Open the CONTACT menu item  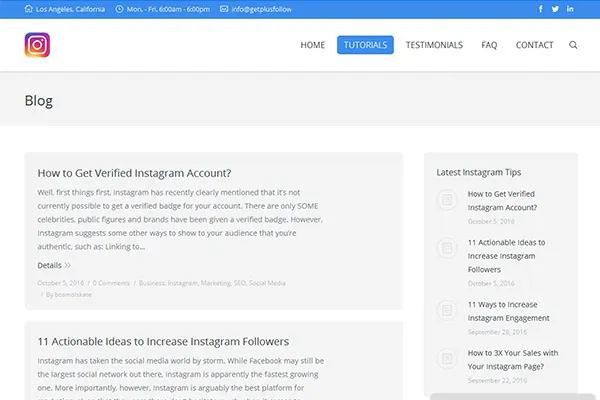tap(534, 45)
